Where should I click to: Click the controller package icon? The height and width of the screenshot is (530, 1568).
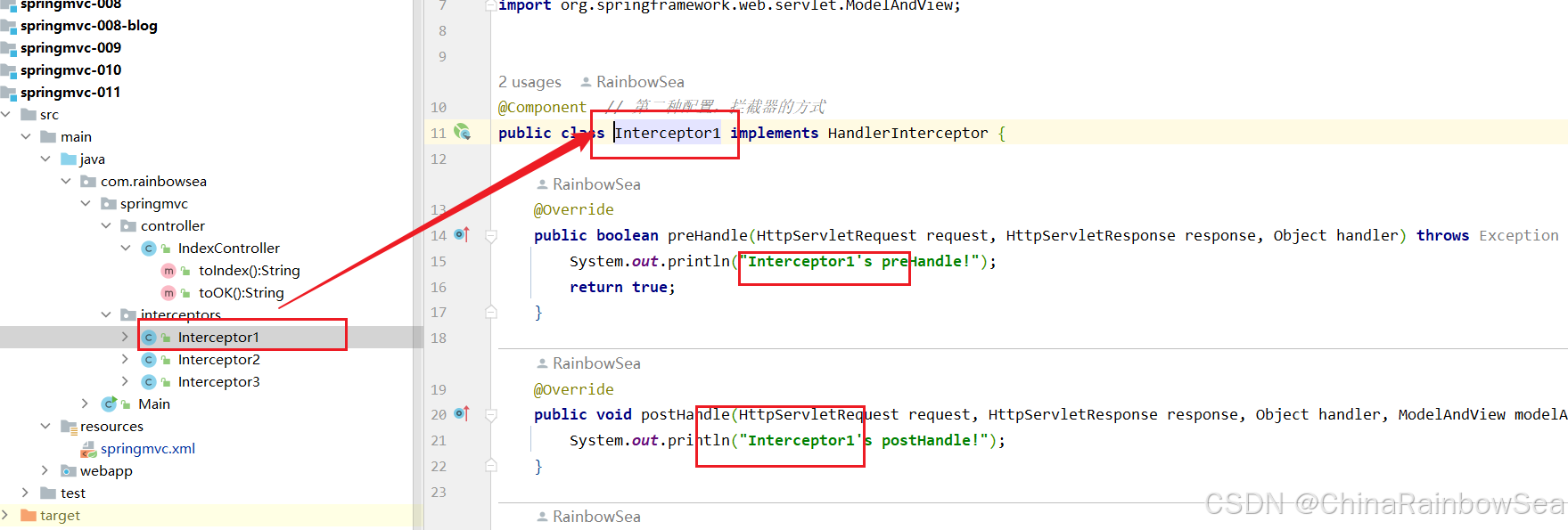128,225
